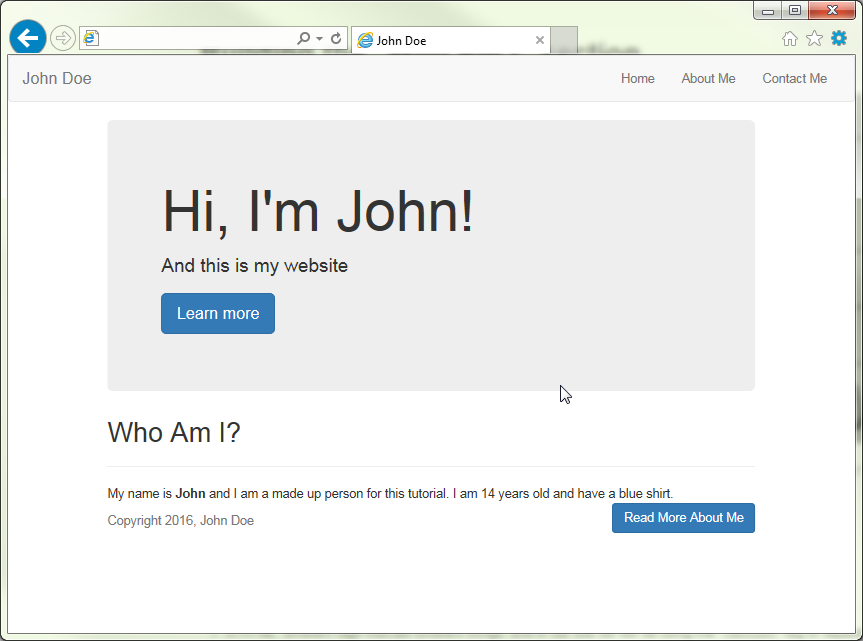The width and height of the screenshot is (863, 641).
Task: Refresh the page with the reload icon
Action: tap(336, 39)
